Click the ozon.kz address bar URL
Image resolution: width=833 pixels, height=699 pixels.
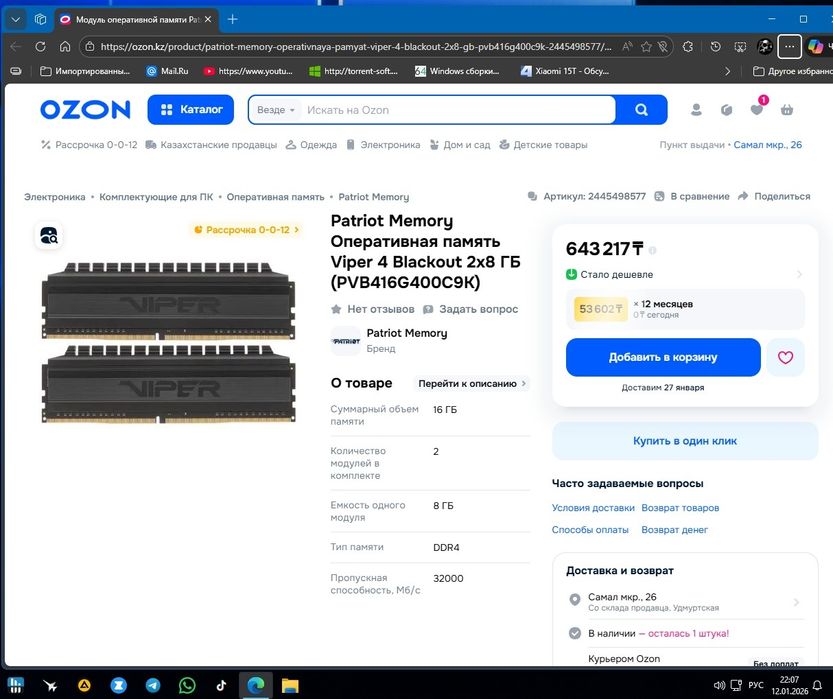click(x=355, y=47)
